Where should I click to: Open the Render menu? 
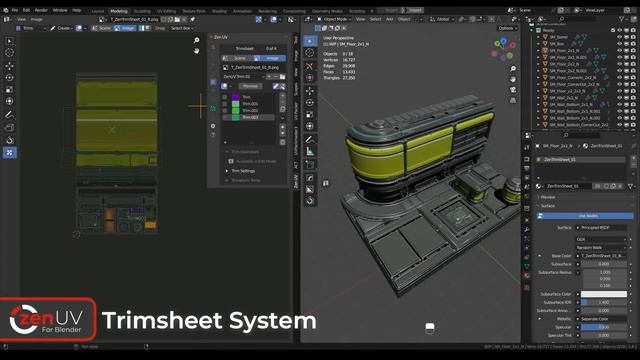coord(41,10)
